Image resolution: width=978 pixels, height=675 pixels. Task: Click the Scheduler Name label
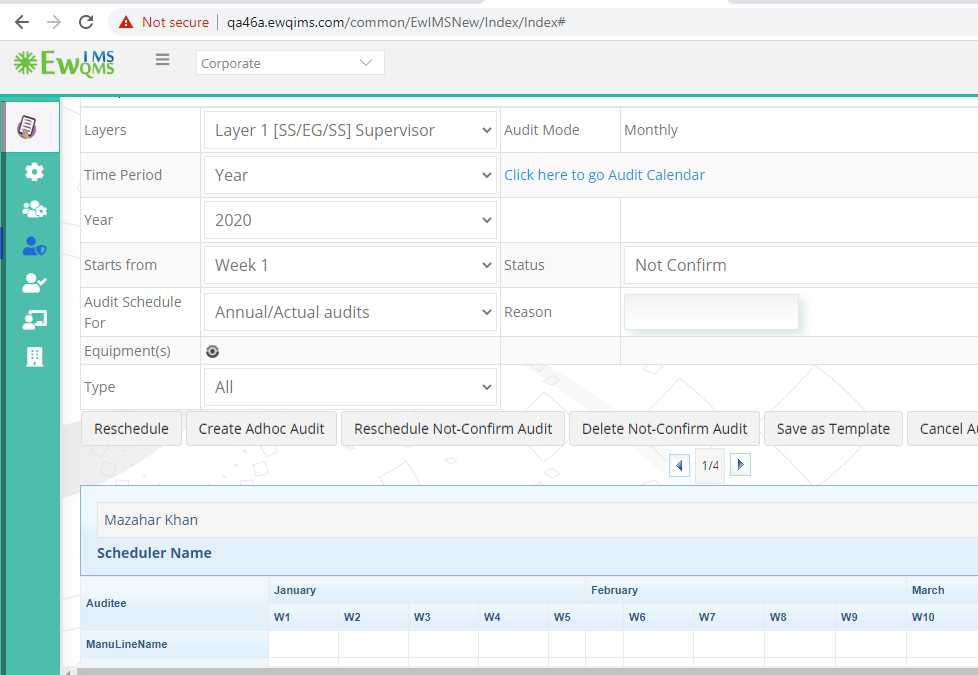tap(154, 553)
